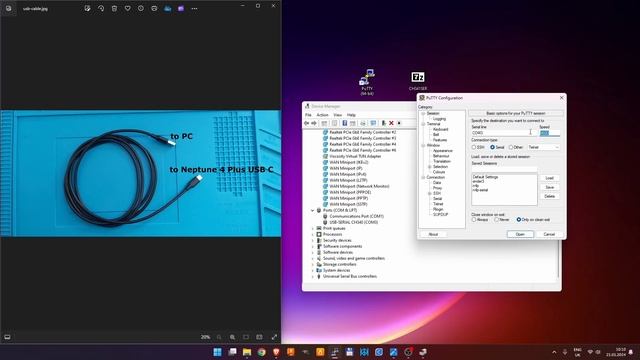Delete the photo with trash icon
Viewport: 640px width, 360px height.
[114, 8]
